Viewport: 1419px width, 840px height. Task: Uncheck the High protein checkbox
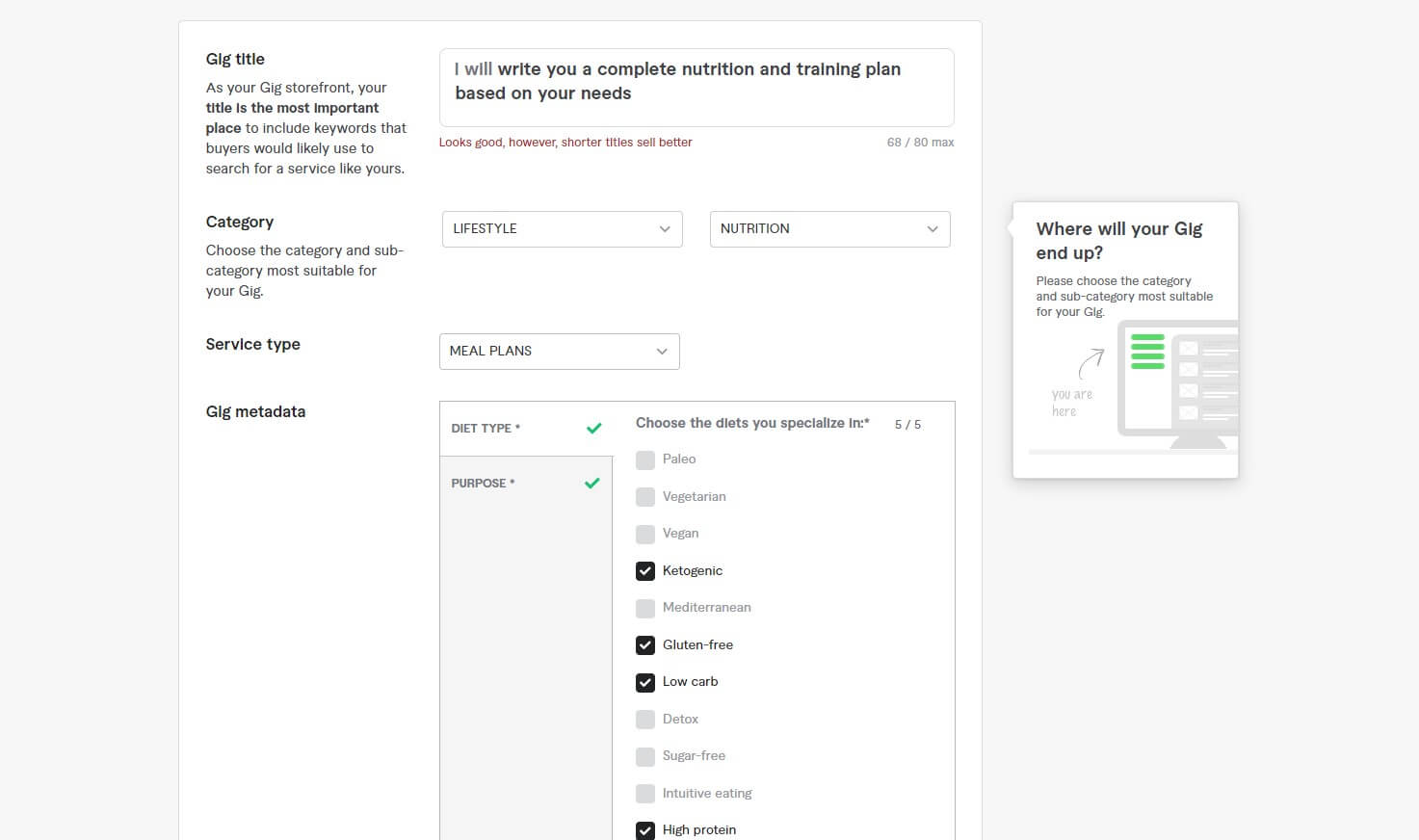click(645, 830)
